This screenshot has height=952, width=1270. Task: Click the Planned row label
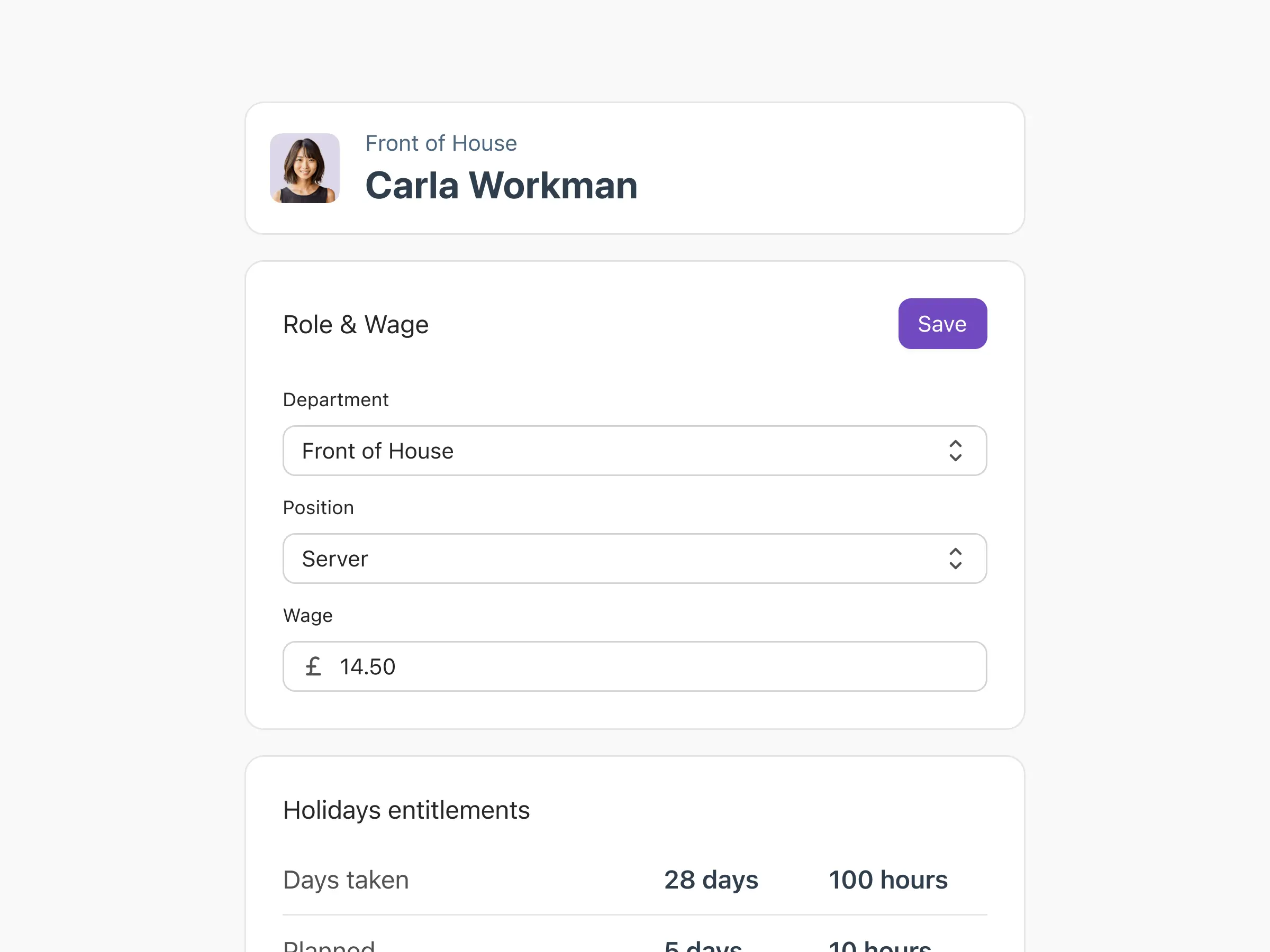click(x=329, y=945)
